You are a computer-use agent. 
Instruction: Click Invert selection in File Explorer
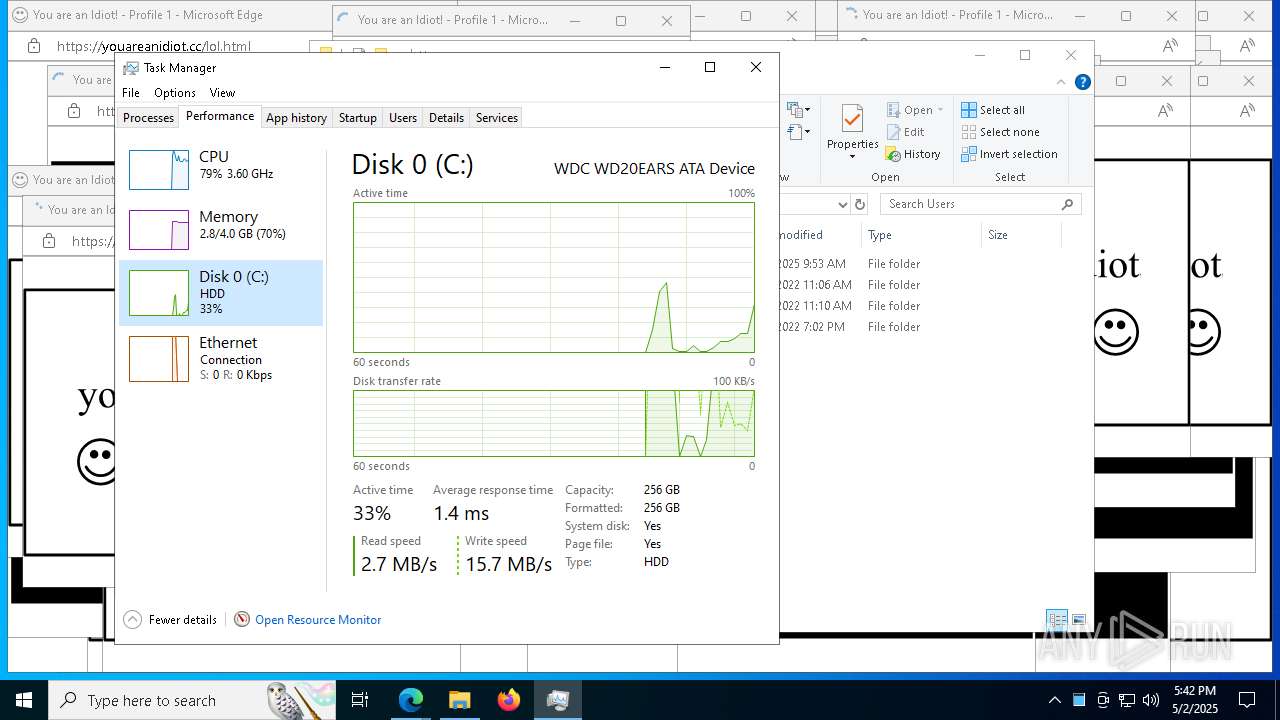tap(1009, 154)
